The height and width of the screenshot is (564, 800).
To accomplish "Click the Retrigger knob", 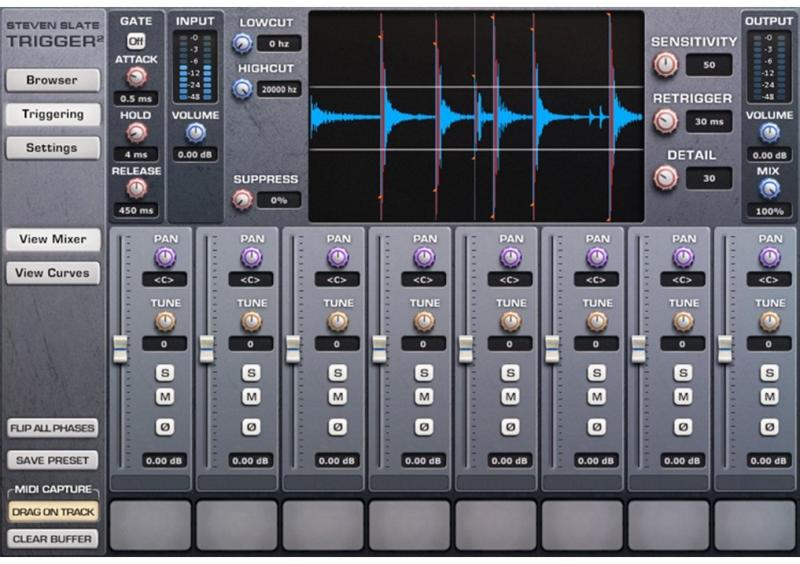I will (666, 121).
